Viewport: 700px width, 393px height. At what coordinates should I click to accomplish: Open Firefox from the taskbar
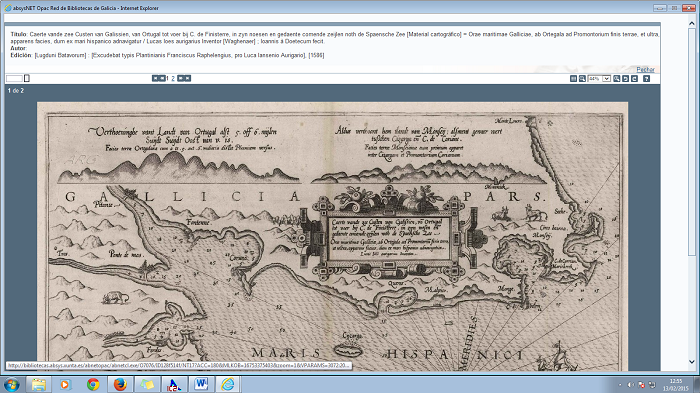(x=120, y=384)
